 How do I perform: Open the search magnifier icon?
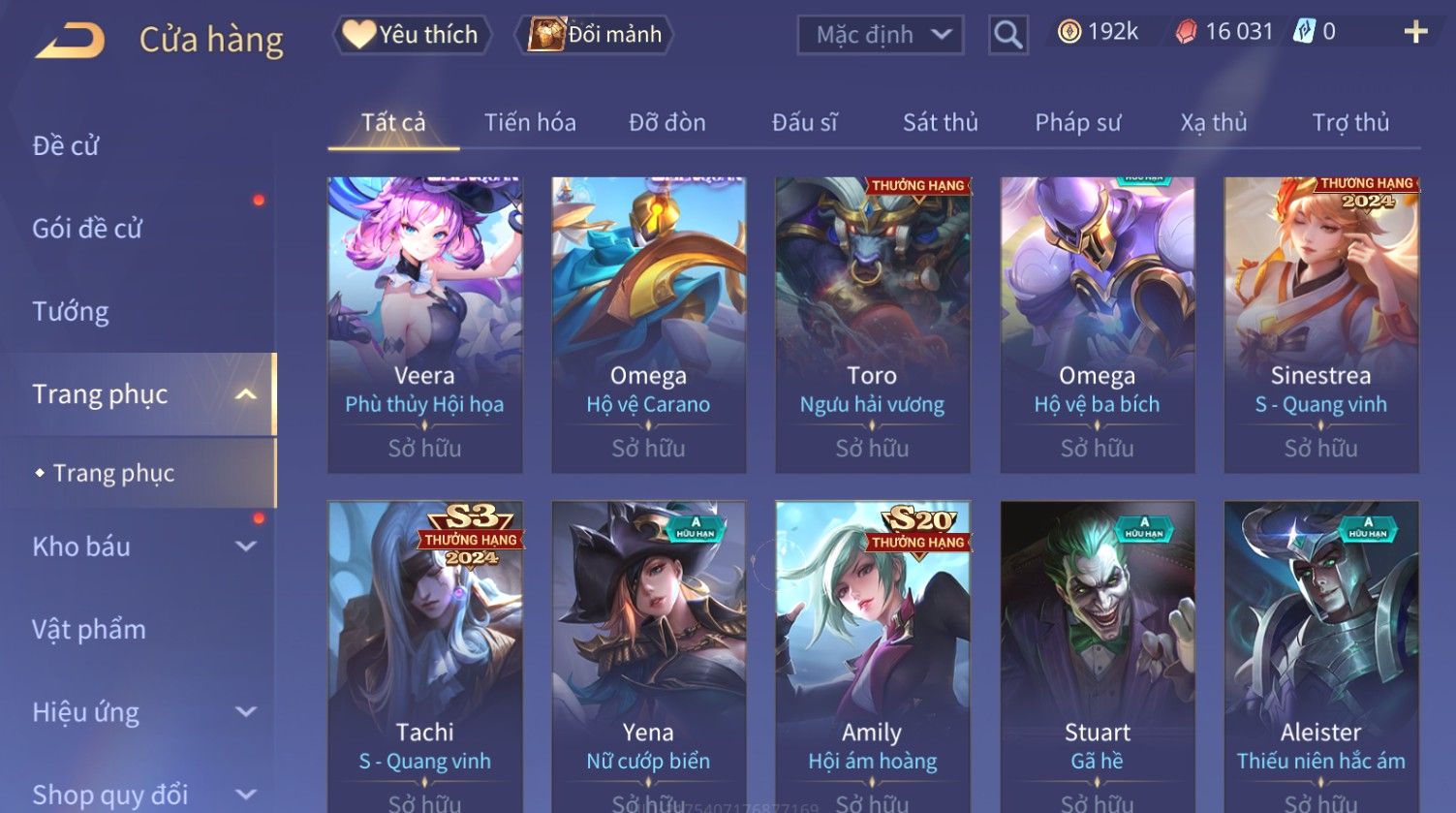click(1007, 35)
